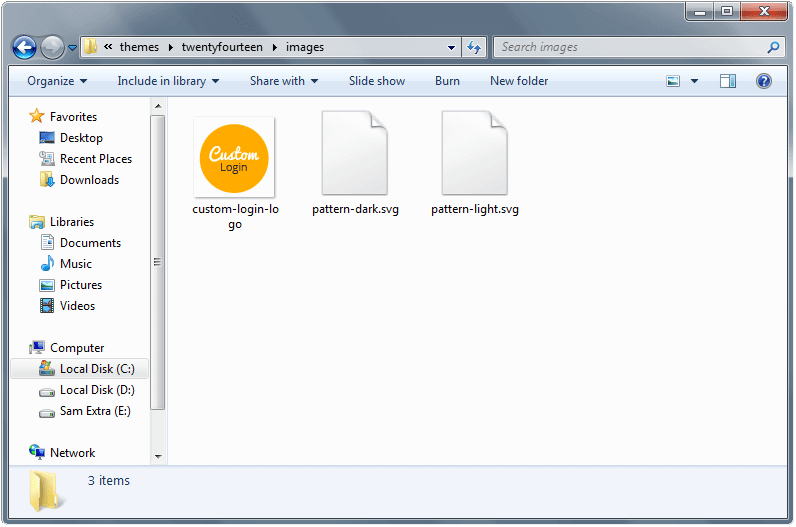This screenshot has height=527, width=796.
Task: Select Local Disk (D:) in navigation pane
Action: (86, 390)
